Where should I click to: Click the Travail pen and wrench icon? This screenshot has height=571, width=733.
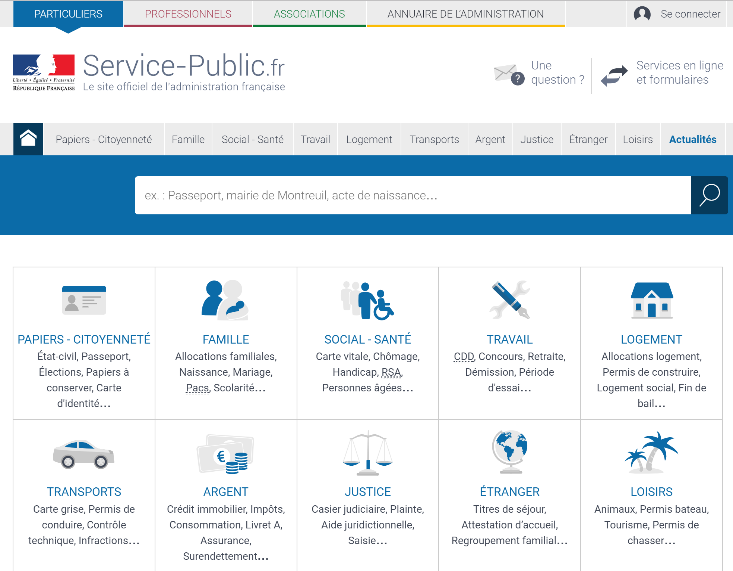click(509, 300)
